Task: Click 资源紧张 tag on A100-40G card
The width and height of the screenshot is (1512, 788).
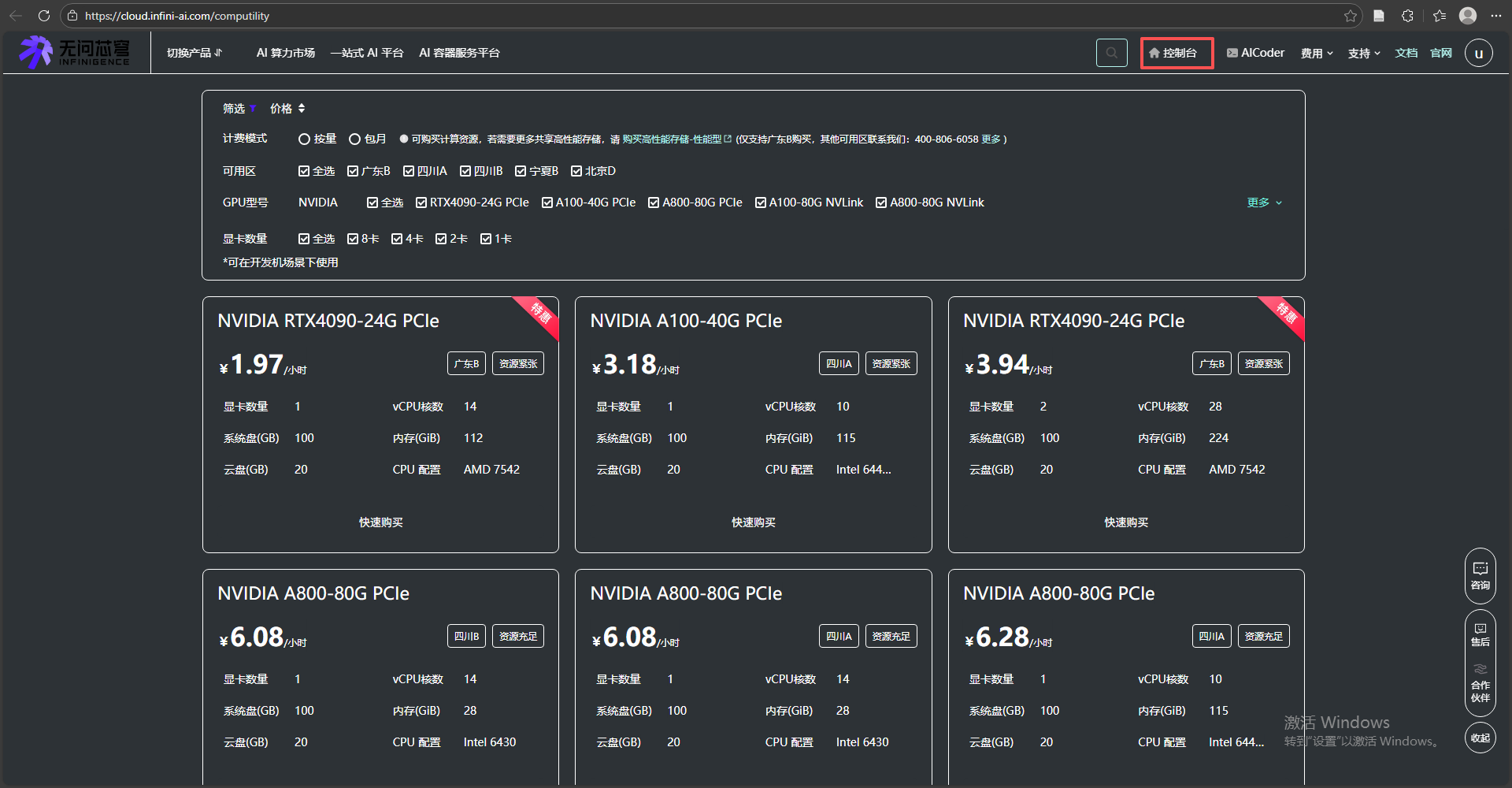Action: [x=891, y=363]
